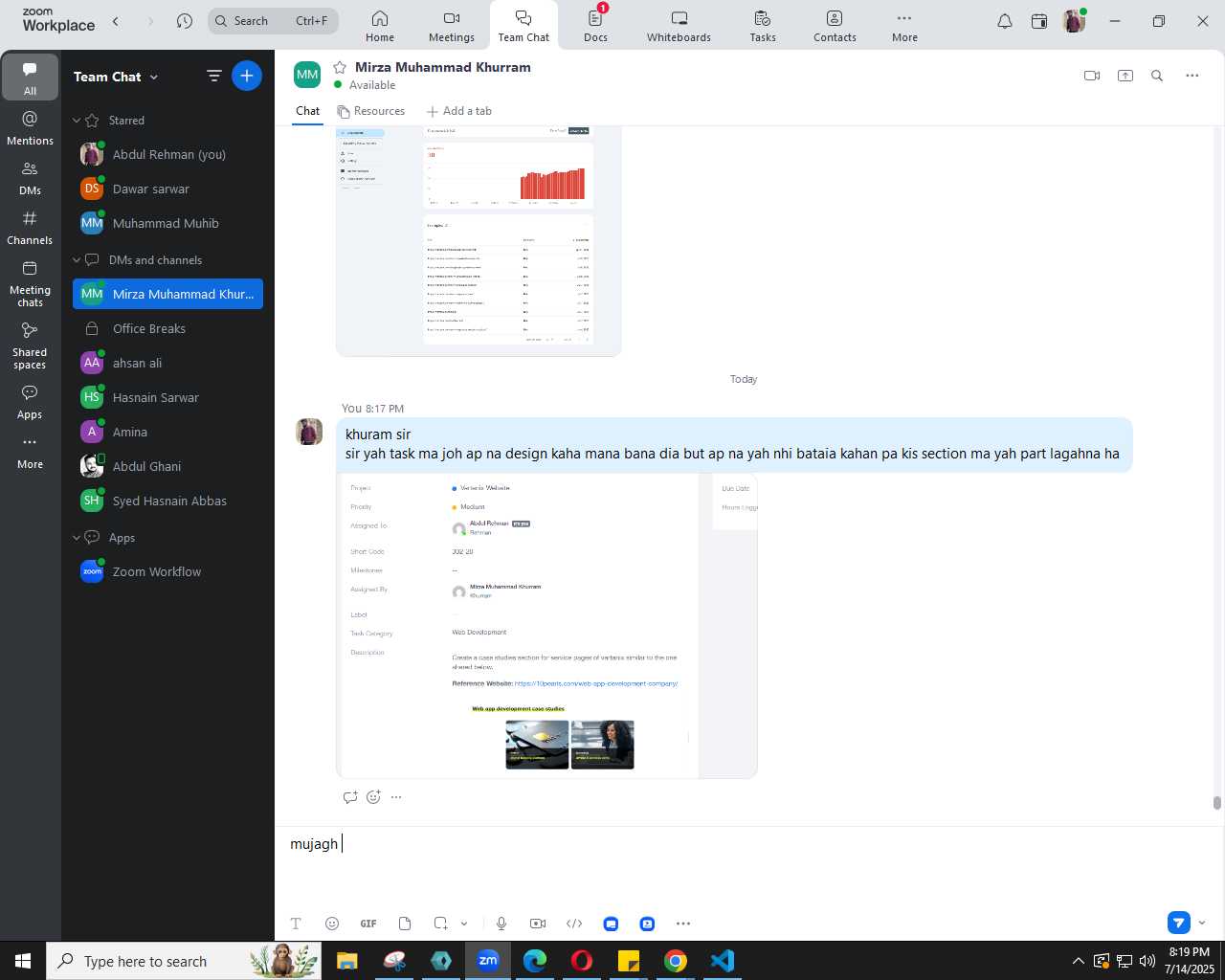Open More in the left sidebar

click(x=30, y=452)
